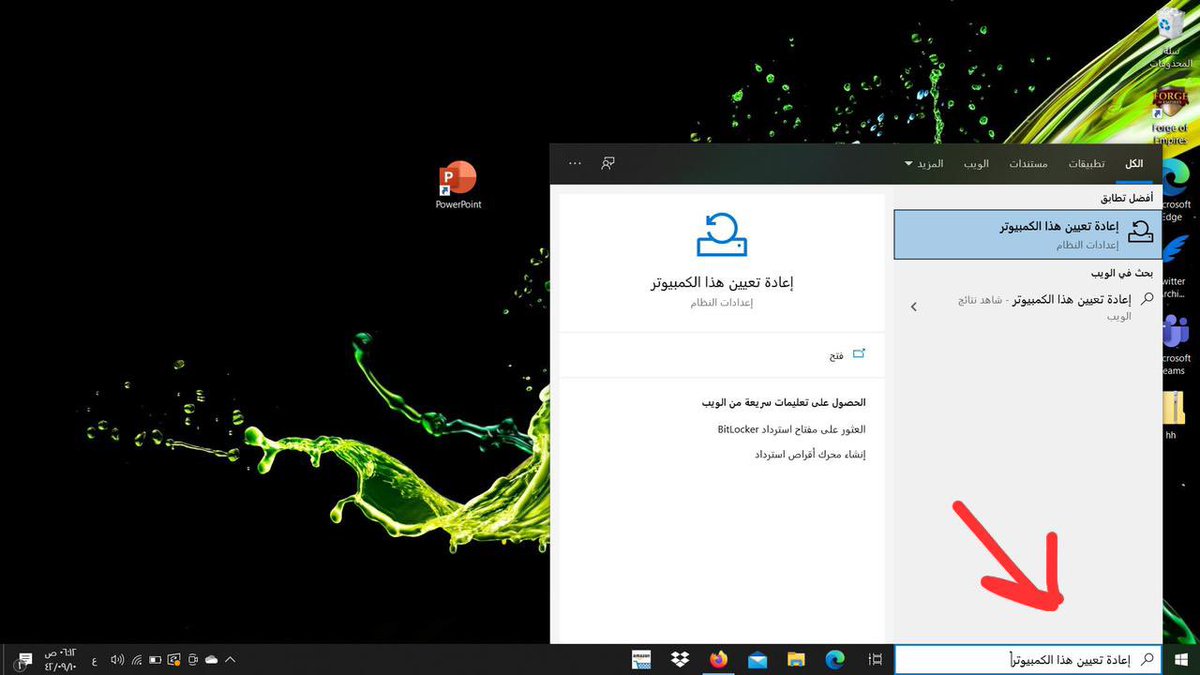This screenshot has width=1200, height=675.
Task: Expand the المزيد (More) dropdown filter
Action: pyautogui.click(x=923, y=163)
